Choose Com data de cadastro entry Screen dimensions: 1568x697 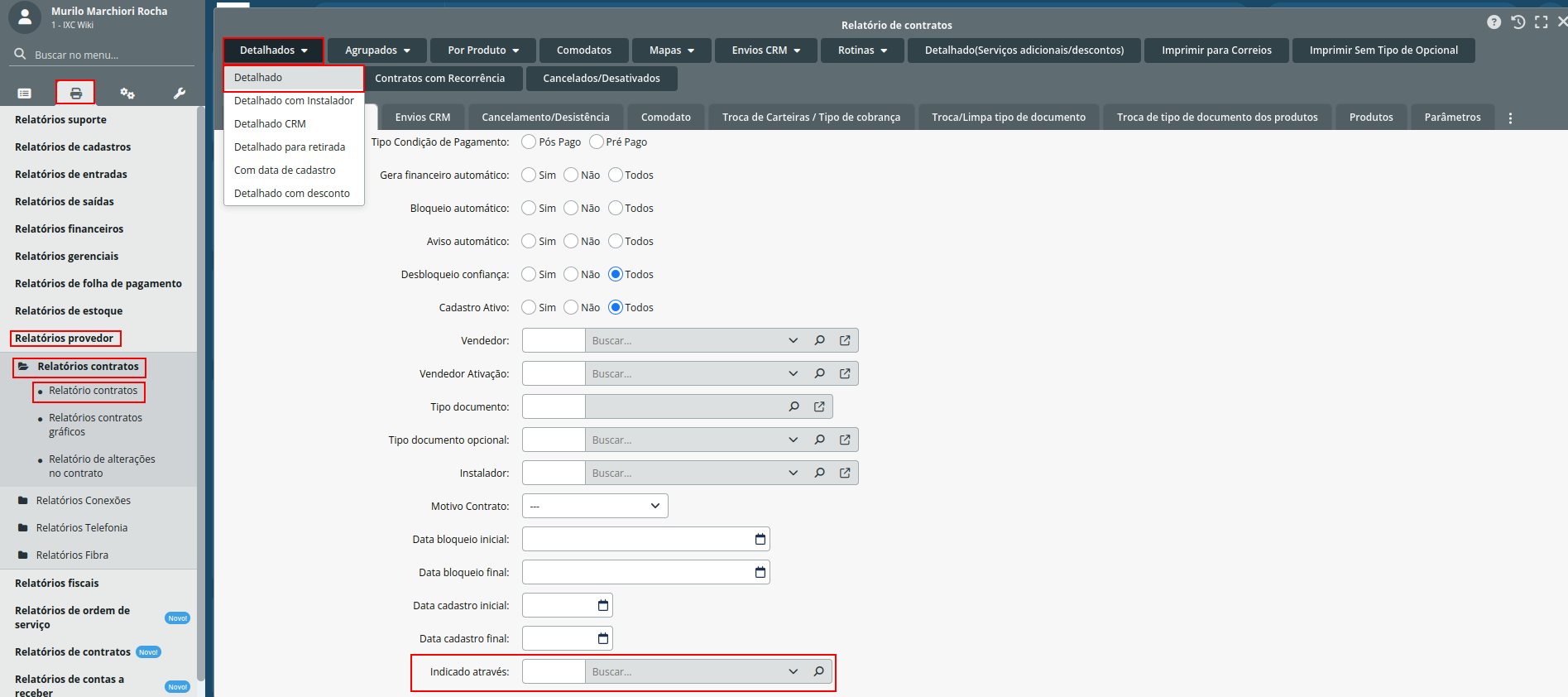[x=294, y=171]
